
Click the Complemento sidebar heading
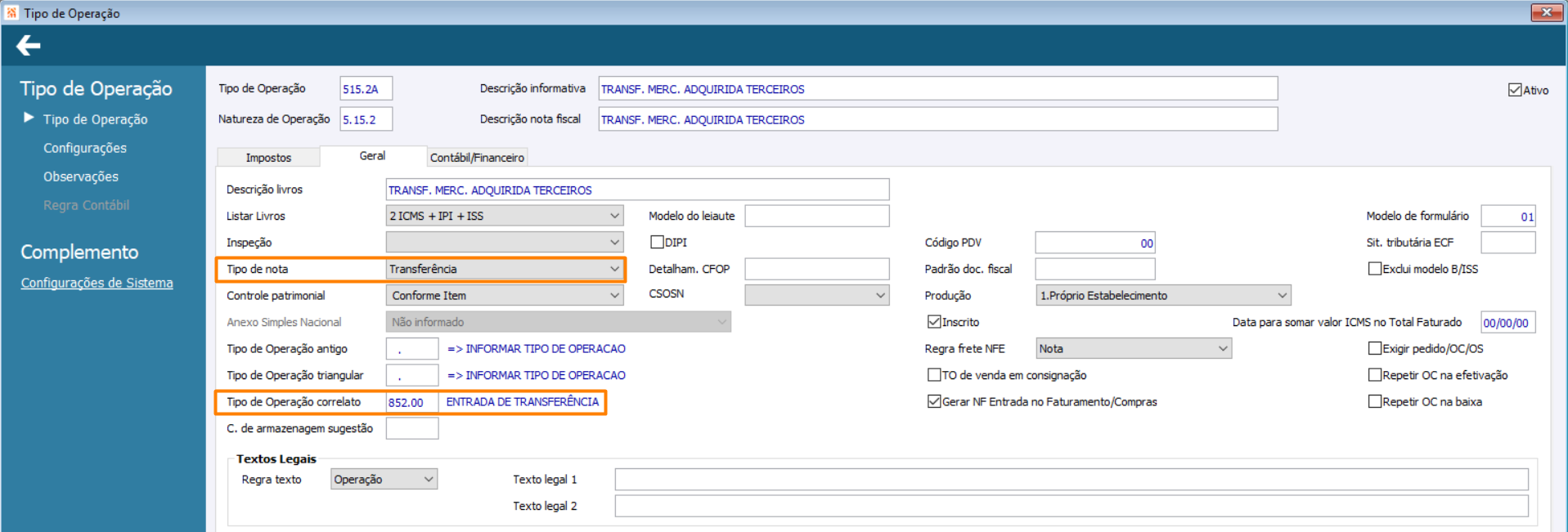pyautogui.click(x=79, y=252)
